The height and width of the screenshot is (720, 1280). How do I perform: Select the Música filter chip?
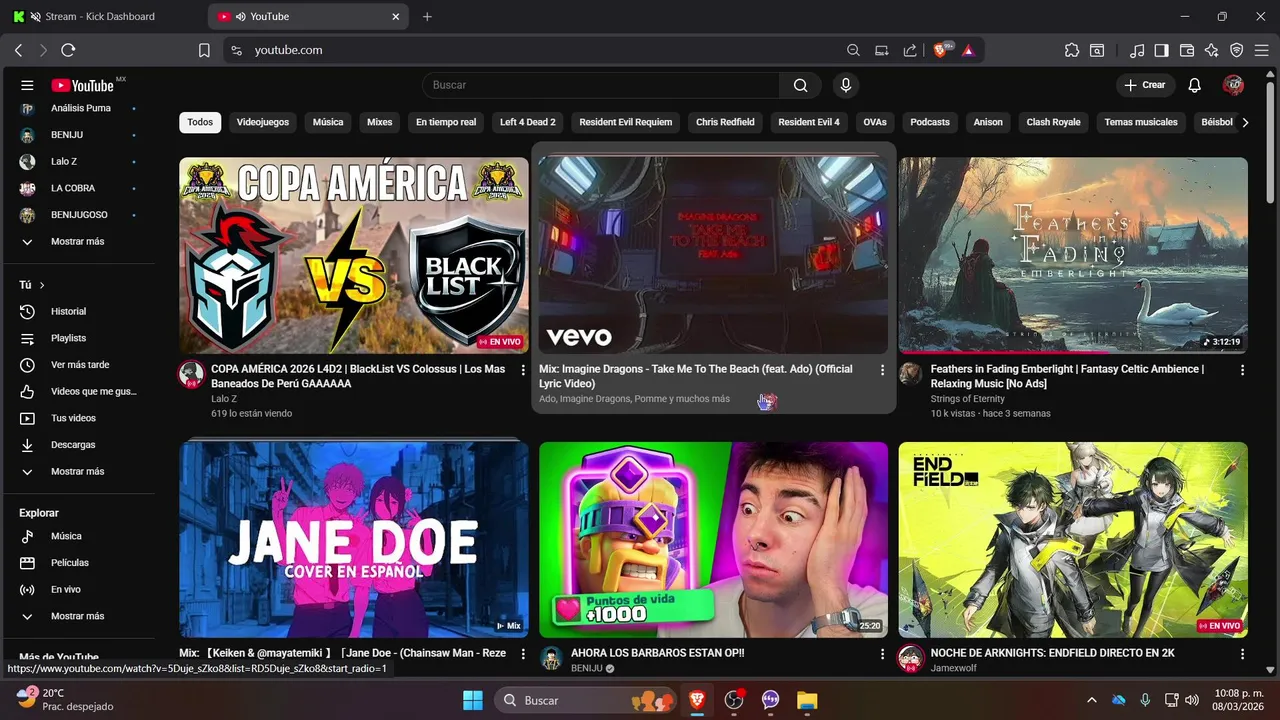[x=328, y=122]
